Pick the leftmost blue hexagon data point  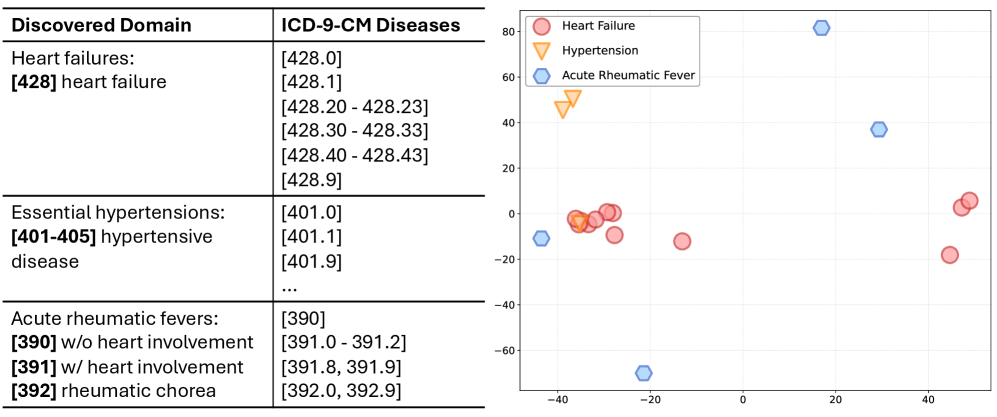tap(541, 238)
